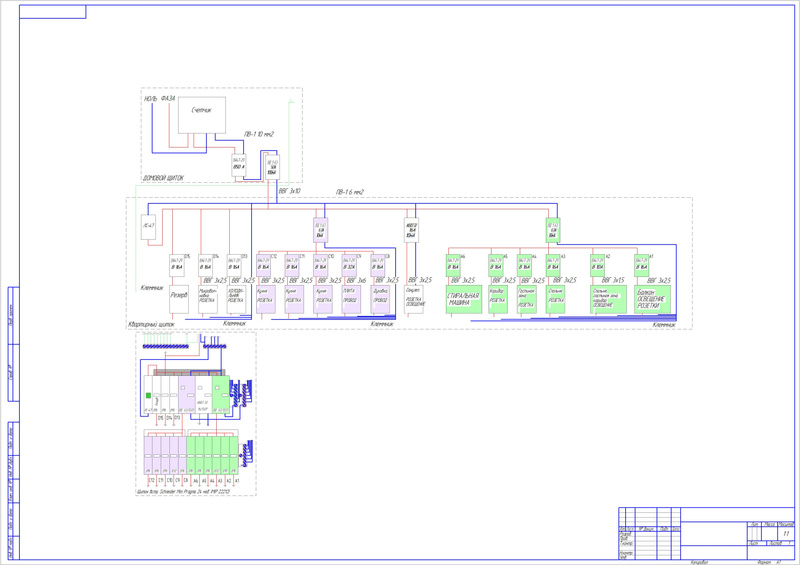Click the green indicator on panel layout module
The image size is (800, 565).
[x=148, y=395]
